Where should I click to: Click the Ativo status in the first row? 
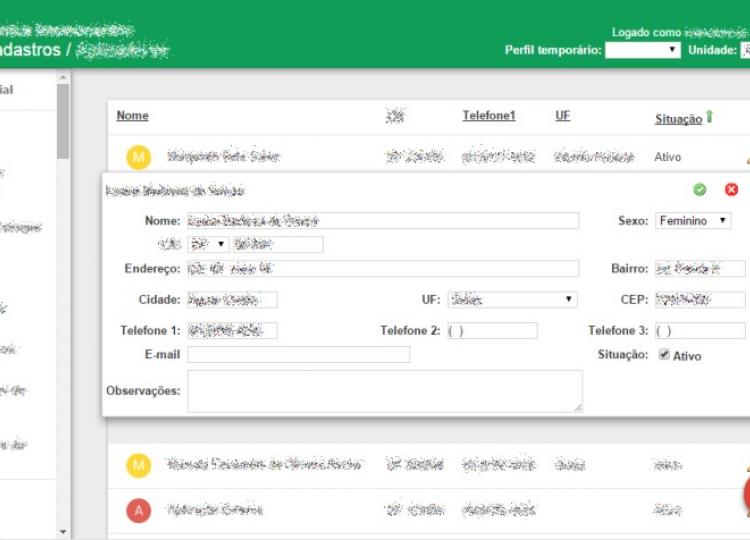[668, 157]
